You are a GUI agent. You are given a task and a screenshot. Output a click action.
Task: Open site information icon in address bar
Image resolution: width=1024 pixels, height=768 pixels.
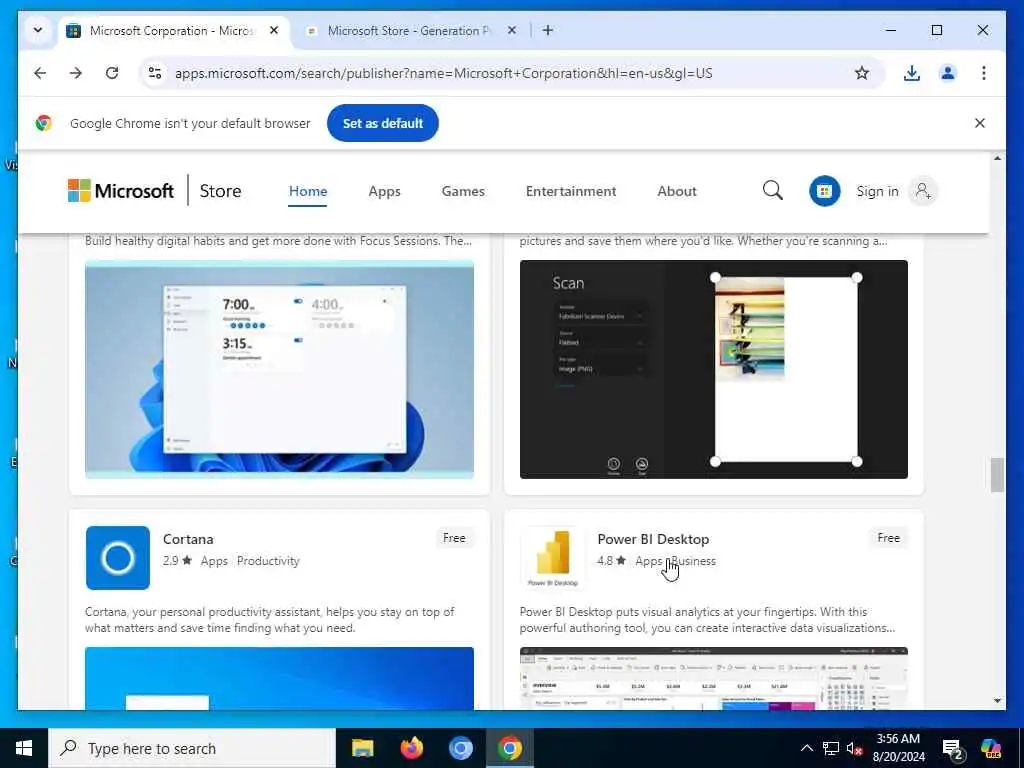155,73
